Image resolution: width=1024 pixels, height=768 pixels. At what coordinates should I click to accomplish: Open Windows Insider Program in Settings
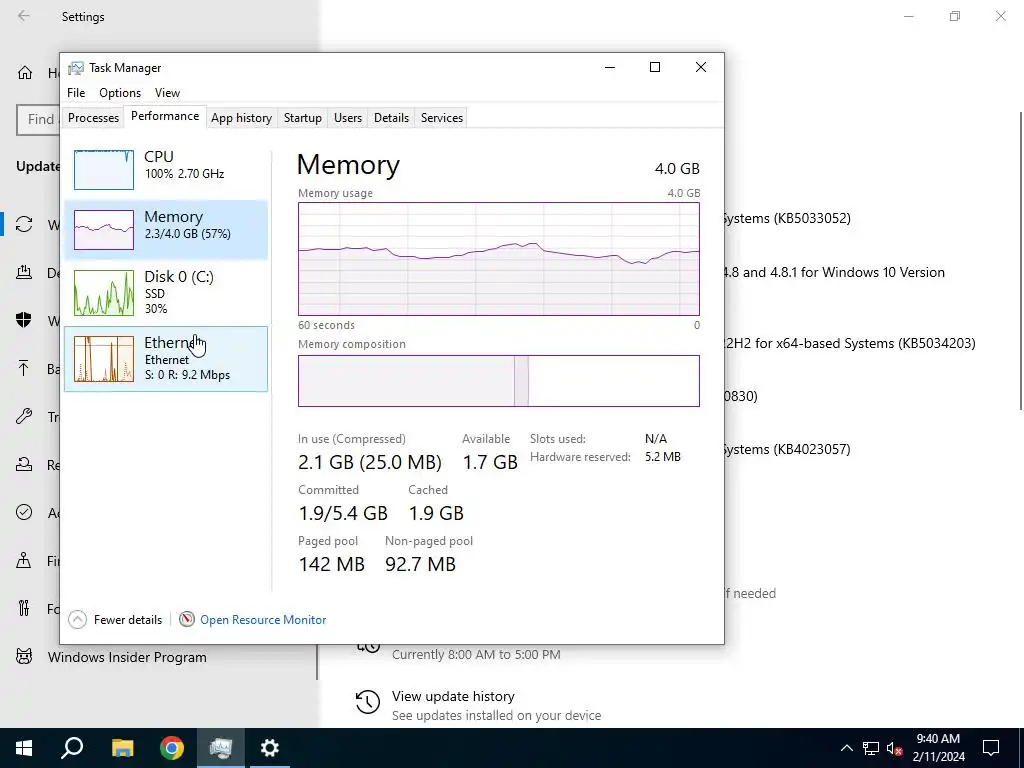click(x=127, y=657)
